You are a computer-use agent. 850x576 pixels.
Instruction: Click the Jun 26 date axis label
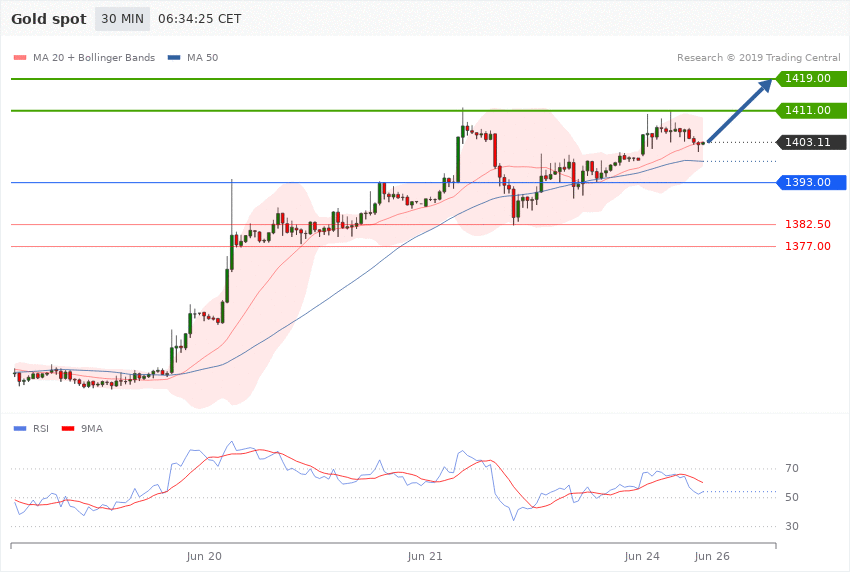[x=712, y=556]
